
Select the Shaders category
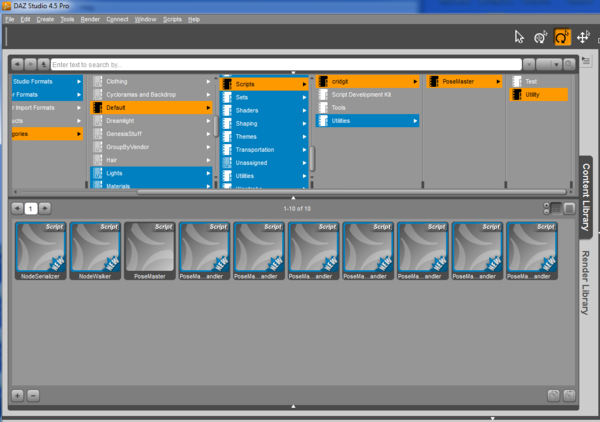pyautogui.click(x=264, y=110)
